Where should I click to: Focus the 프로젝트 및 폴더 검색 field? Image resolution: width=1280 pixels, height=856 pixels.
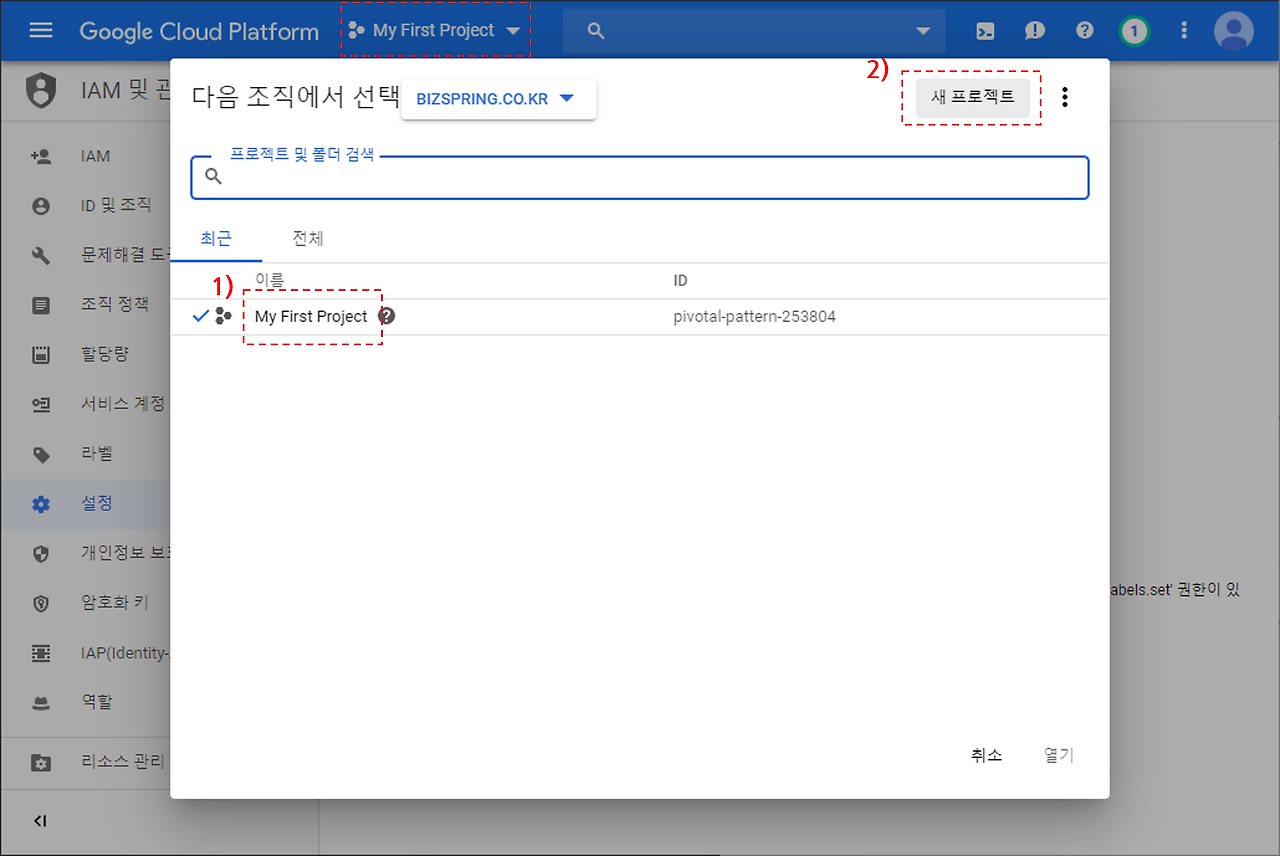click(640, 177)
